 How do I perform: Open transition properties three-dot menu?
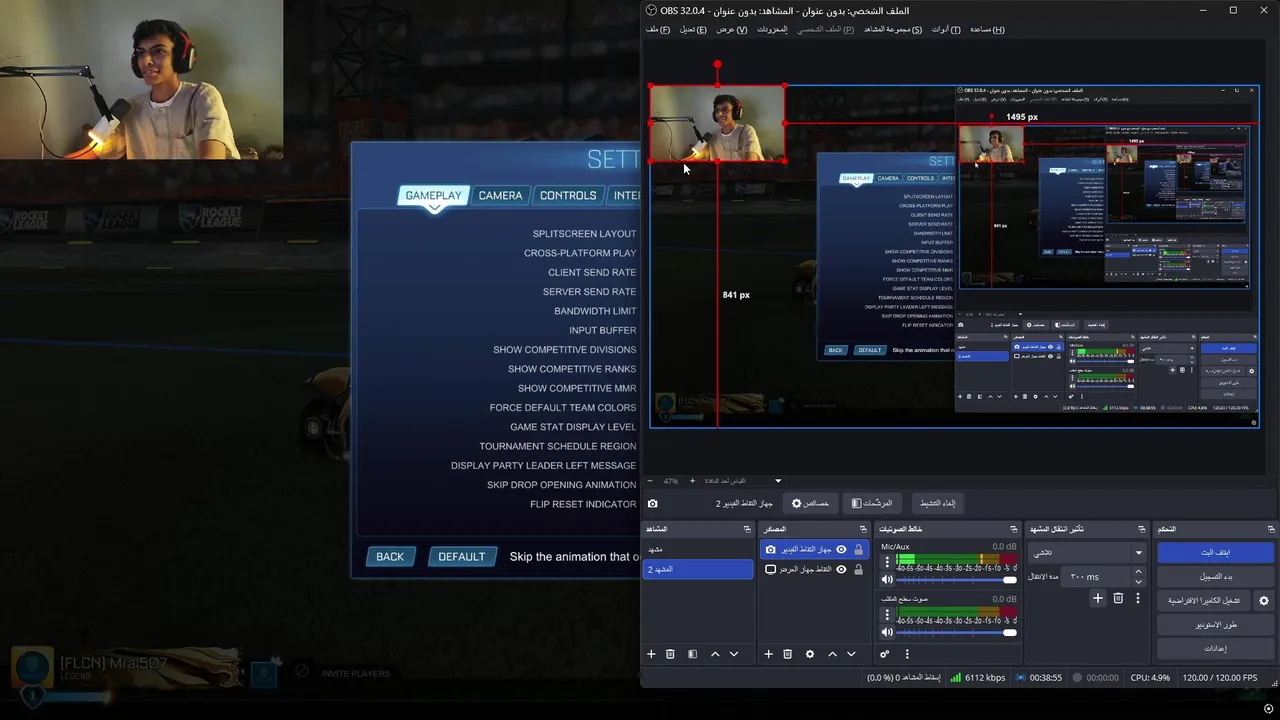click(1137, 598)
